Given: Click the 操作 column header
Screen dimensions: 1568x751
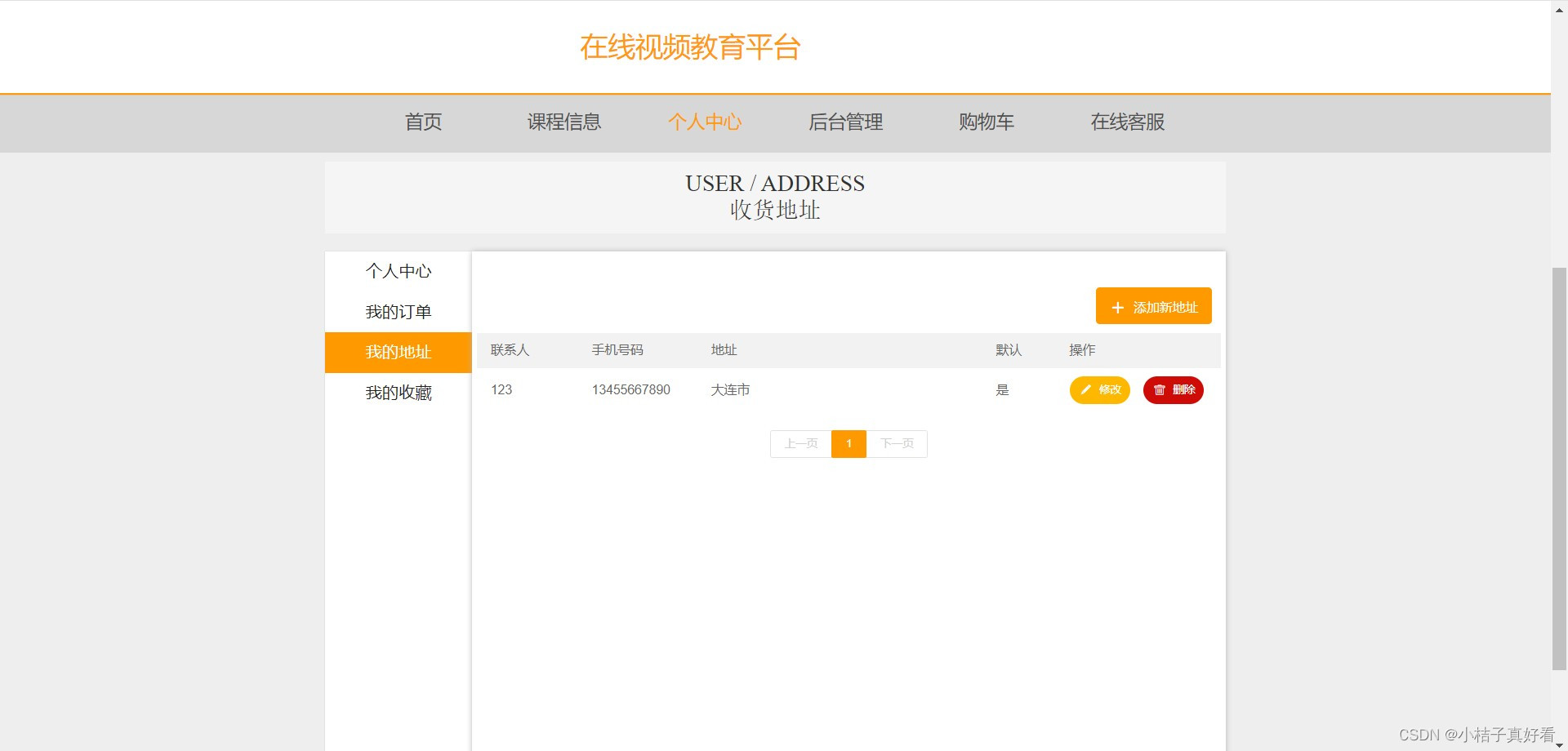Looking at the screenshot, I should click(x=1082, y=350).
